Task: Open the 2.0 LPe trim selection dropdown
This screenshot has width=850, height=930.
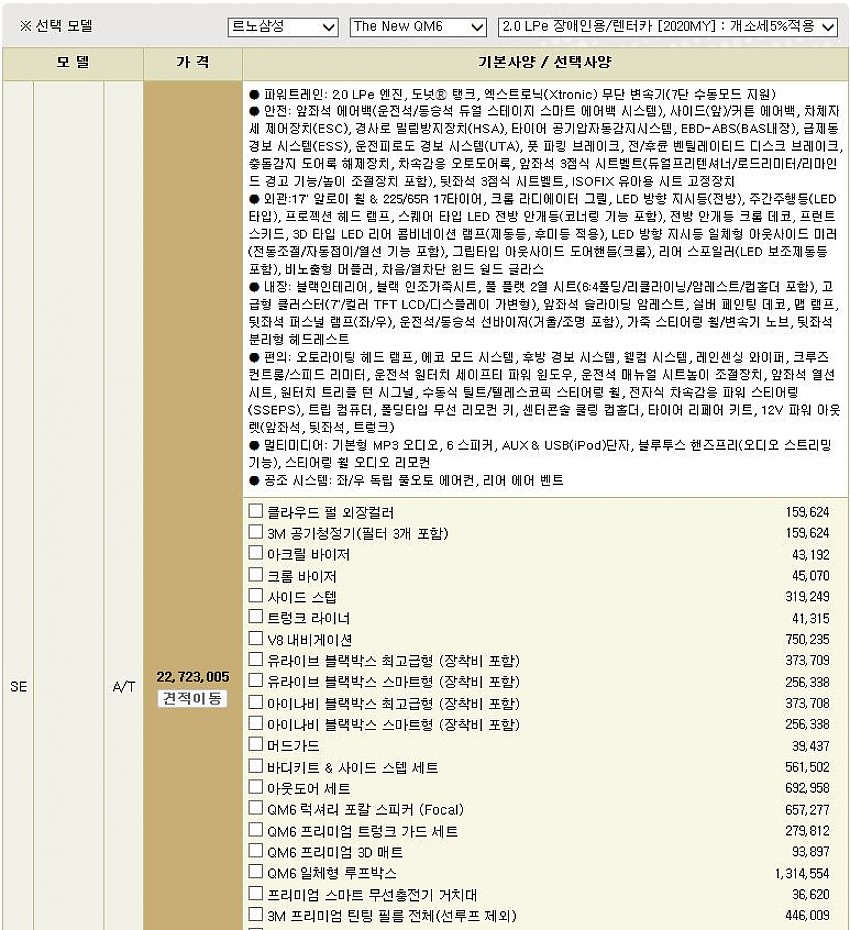Action: (x=666, y=26)
